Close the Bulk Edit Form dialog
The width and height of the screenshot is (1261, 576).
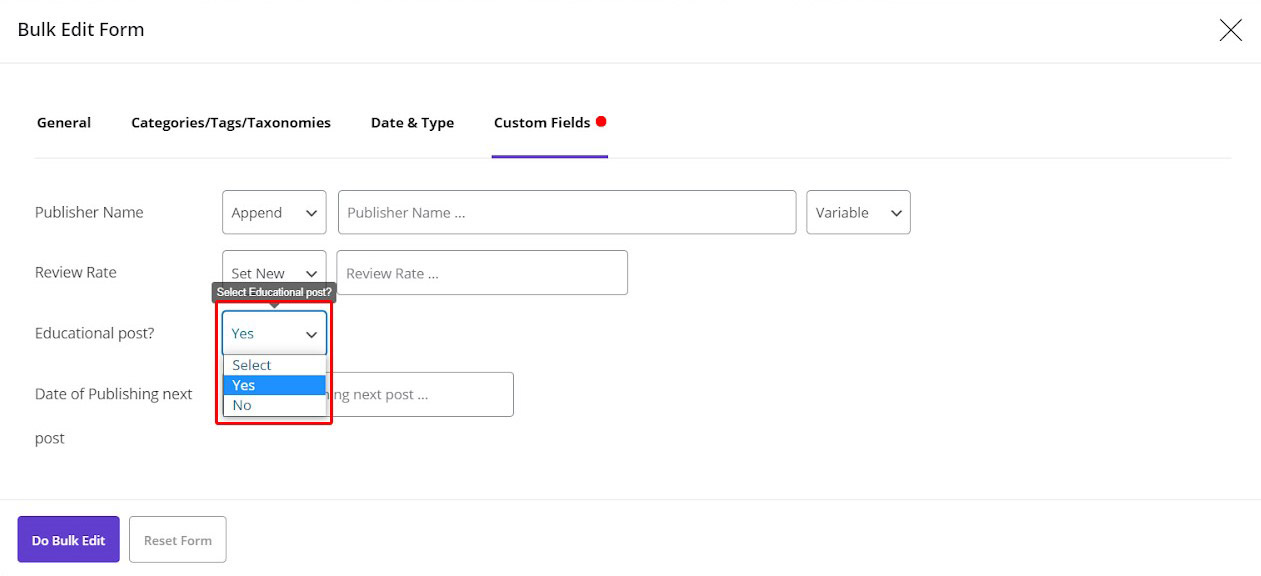(x=1230, y=30)
